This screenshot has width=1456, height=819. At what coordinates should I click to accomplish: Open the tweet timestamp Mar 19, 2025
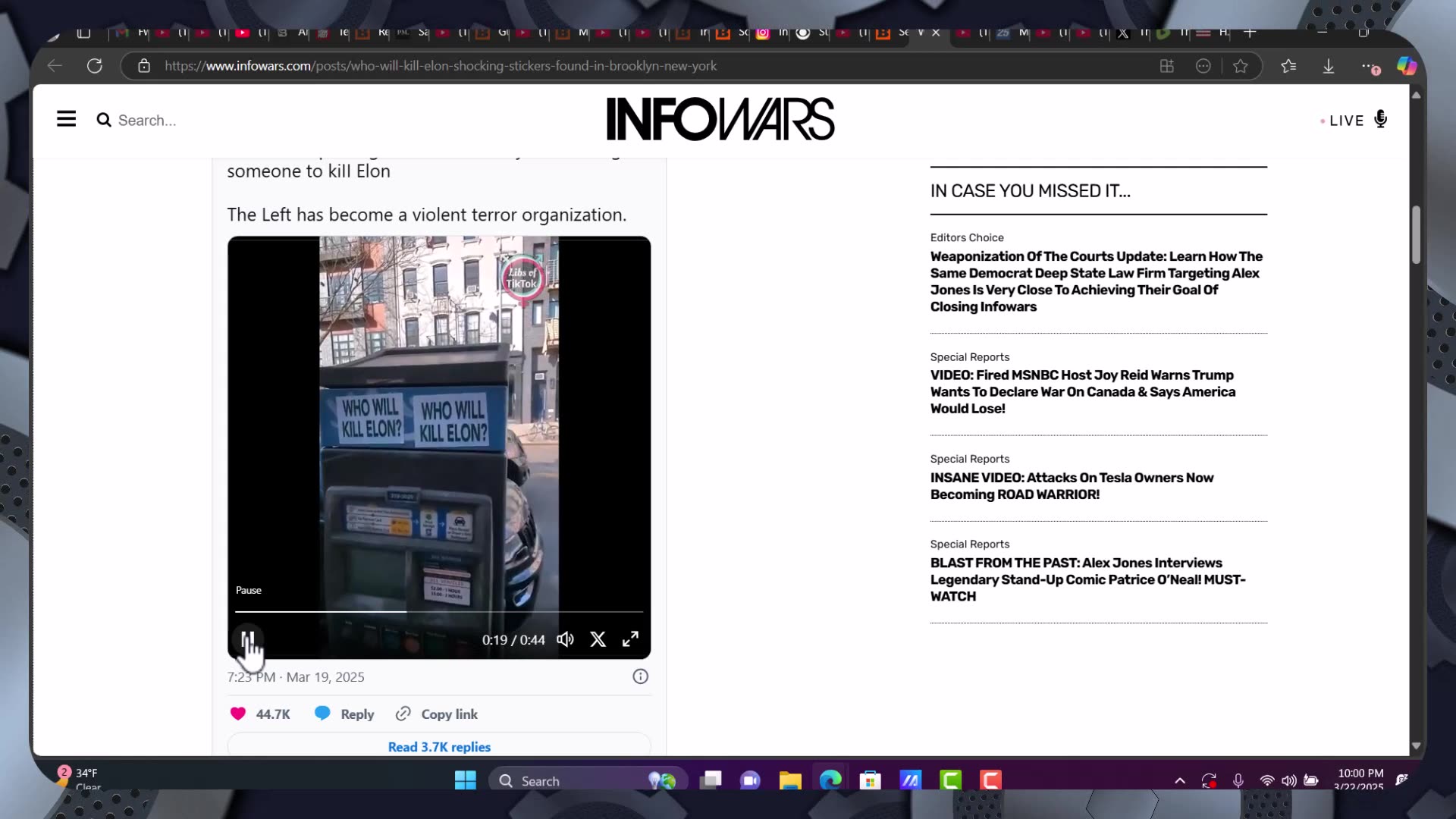point(296,677)
